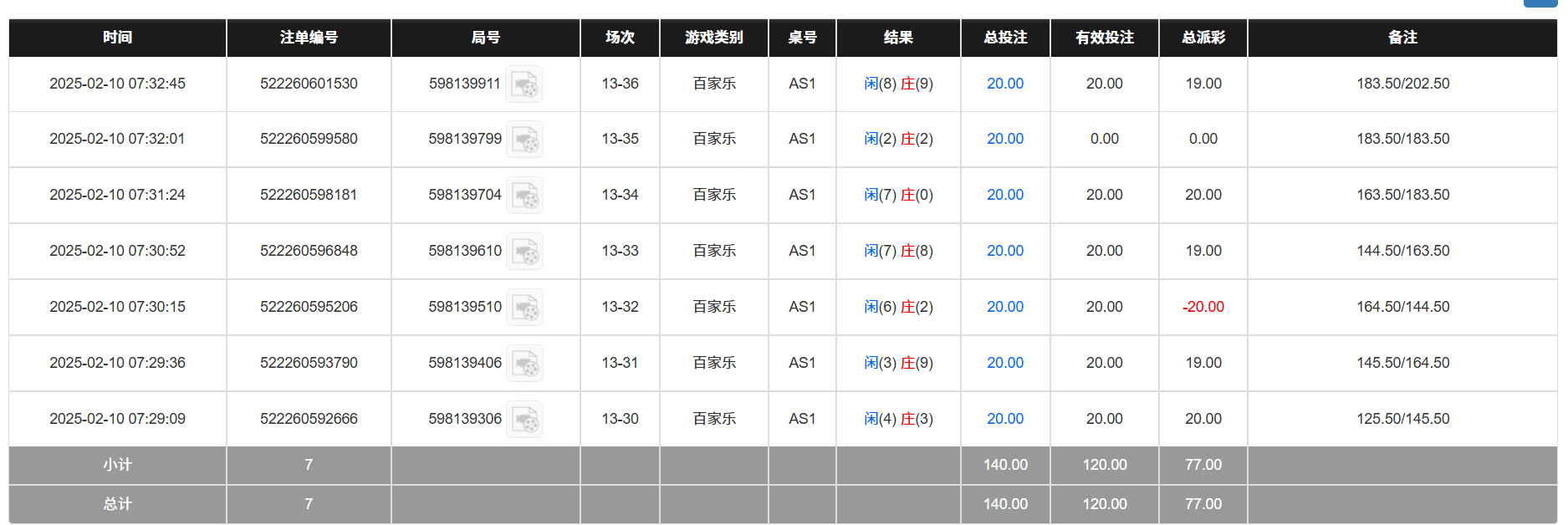View the video for round 598139510
Image resolution: width=1568 pixels, height=525 pixels.
(x=524, y=307)
